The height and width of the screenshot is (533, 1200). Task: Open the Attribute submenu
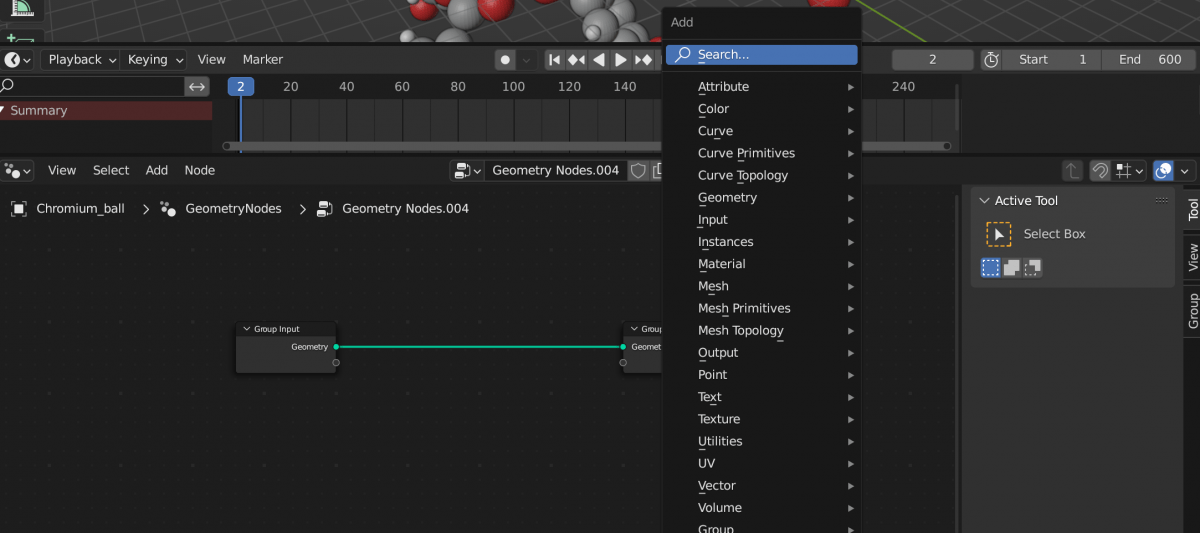[x=761, y=87]
